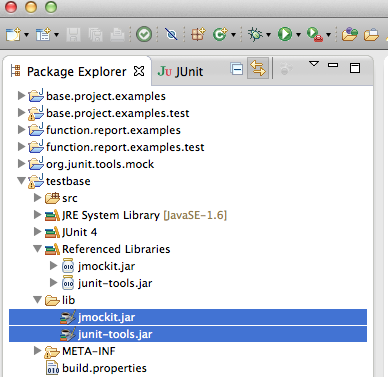
Task: Minimize the Package Explorer view
Action: tap(333, 65)
